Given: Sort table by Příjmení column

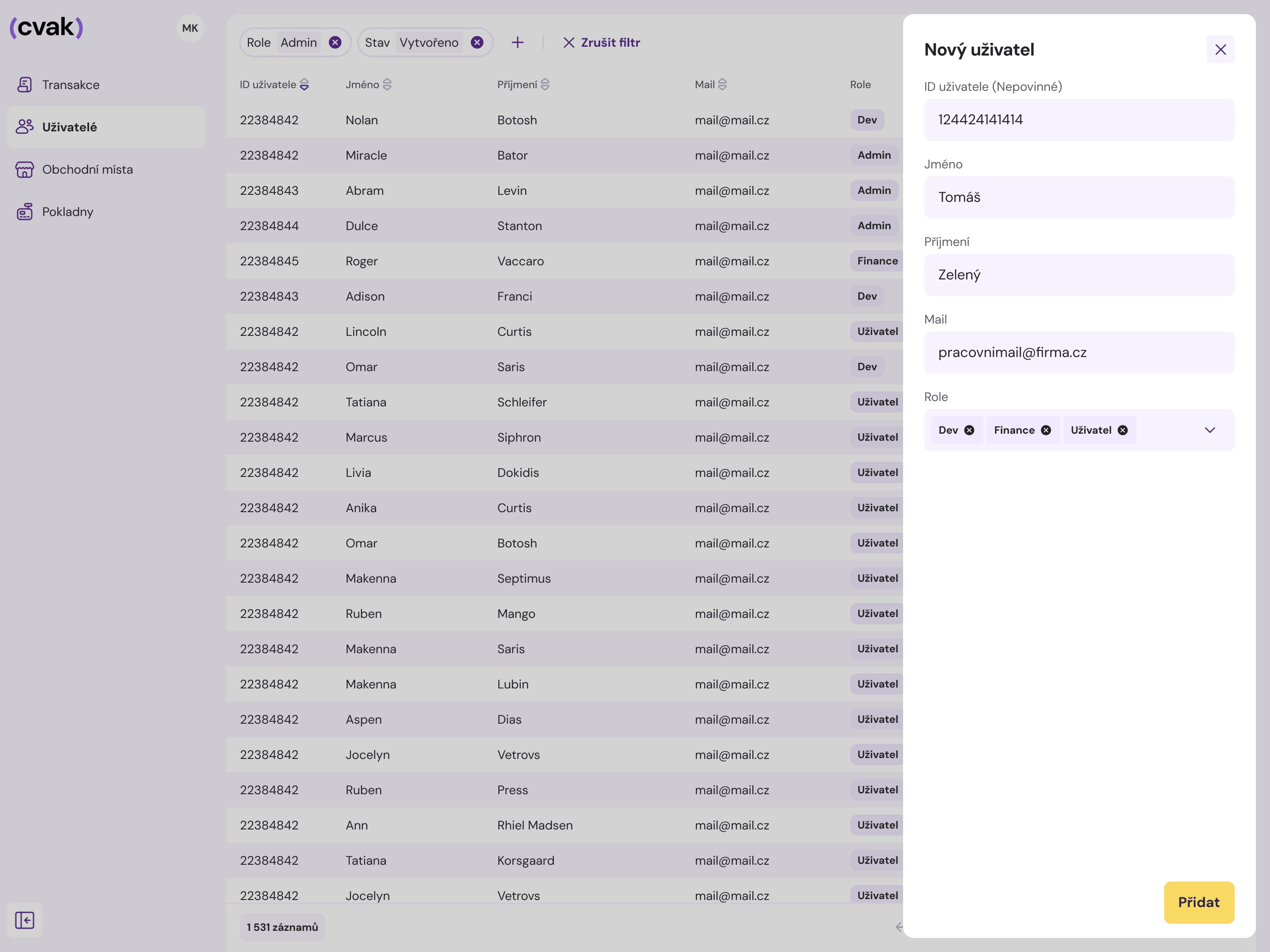Looking at the screenshot, I should point(545,85).
